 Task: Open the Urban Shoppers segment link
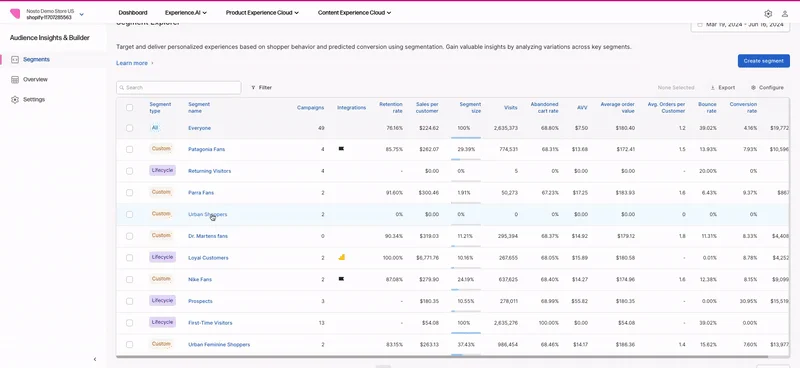[x=207, y=214]
